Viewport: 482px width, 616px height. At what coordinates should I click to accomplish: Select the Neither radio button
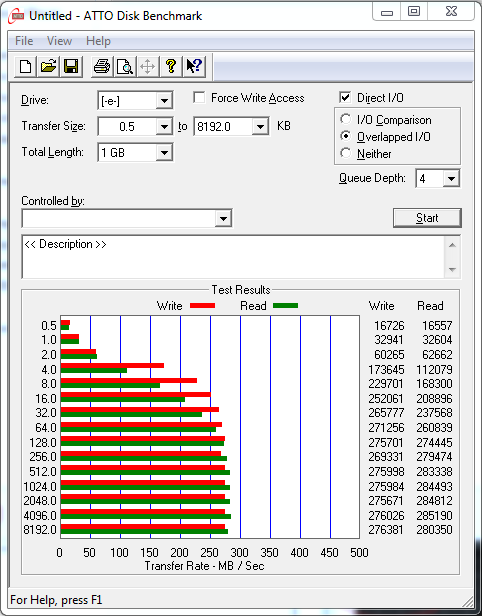click(345, 153)
